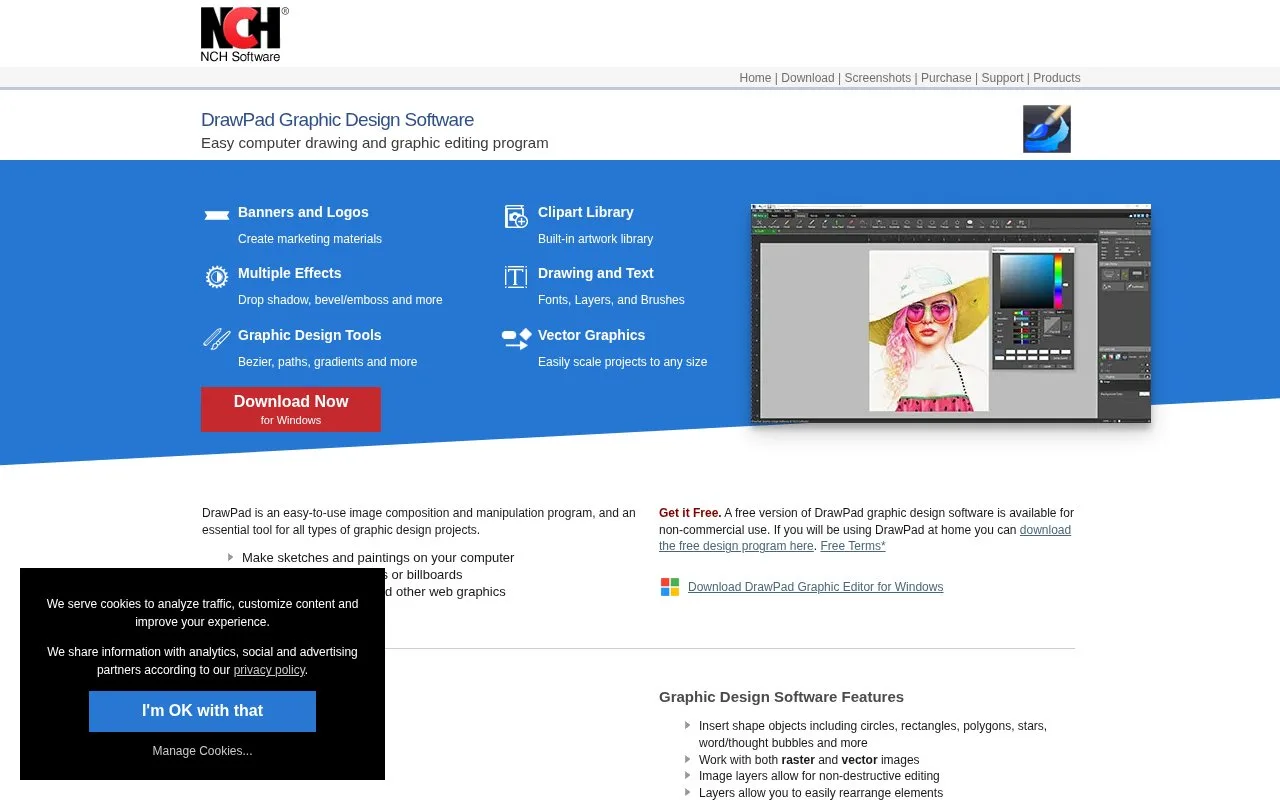This screenshot has height=800, width=1280.
Task: Click the Graphic Design Tools pencil icon
Action: coord(217,339)
